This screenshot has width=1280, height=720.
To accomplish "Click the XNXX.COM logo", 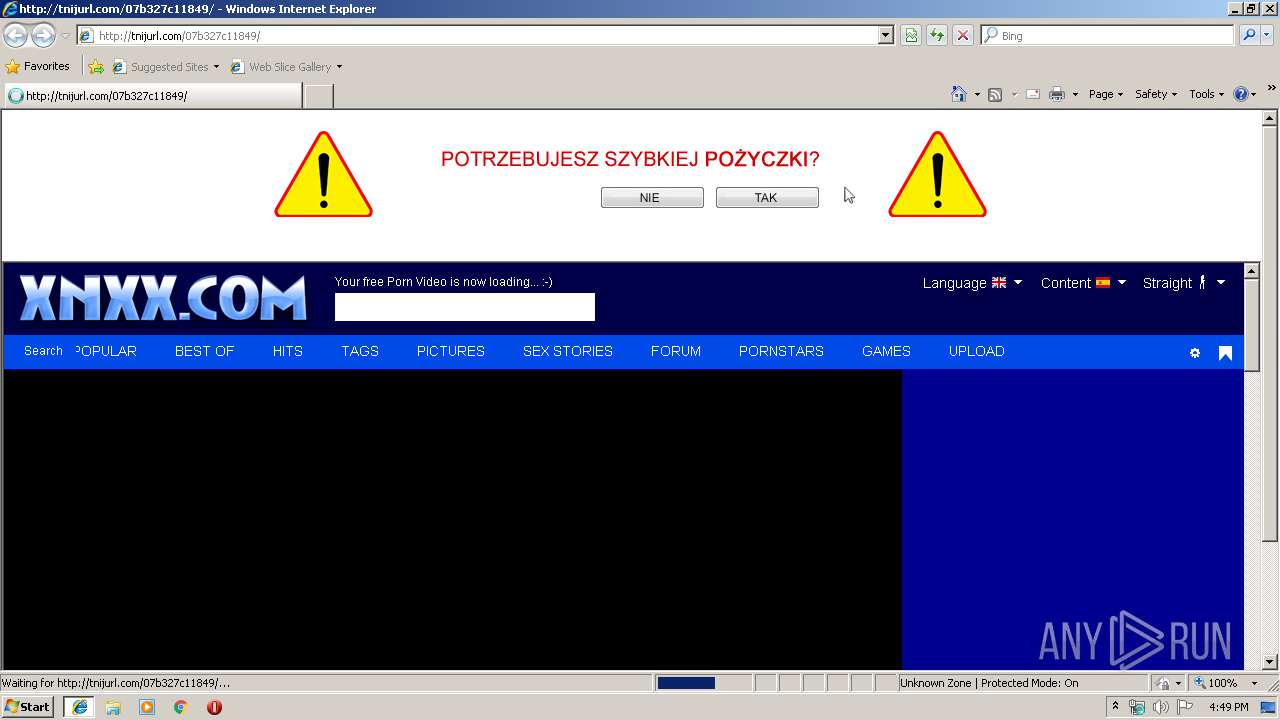I will [163, 298].
